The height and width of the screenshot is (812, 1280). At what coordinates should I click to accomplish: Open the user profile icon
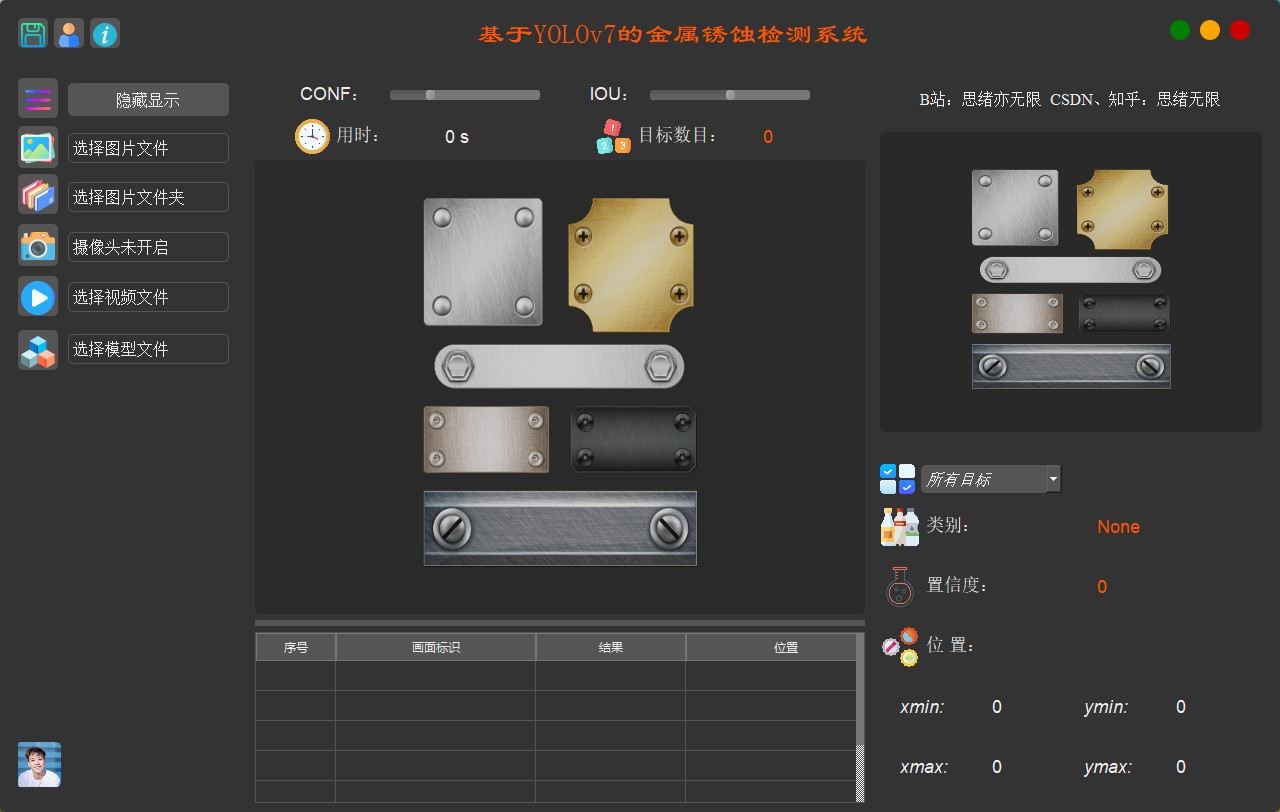tap(69, 34)
